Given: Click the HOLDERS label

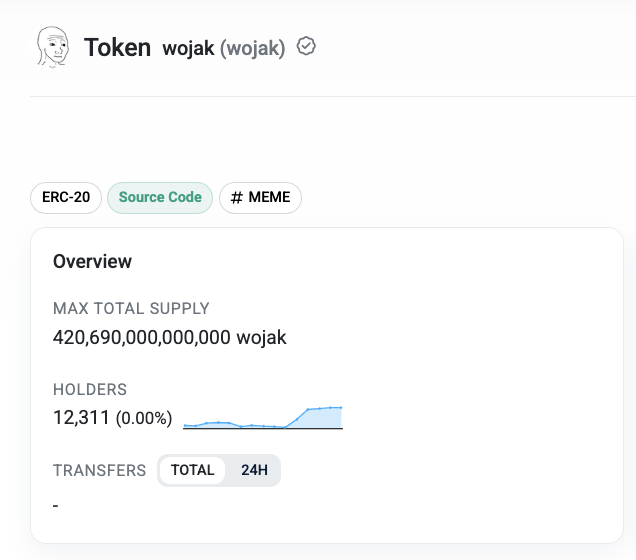Looking at the screenshot, I should (90, 389).
